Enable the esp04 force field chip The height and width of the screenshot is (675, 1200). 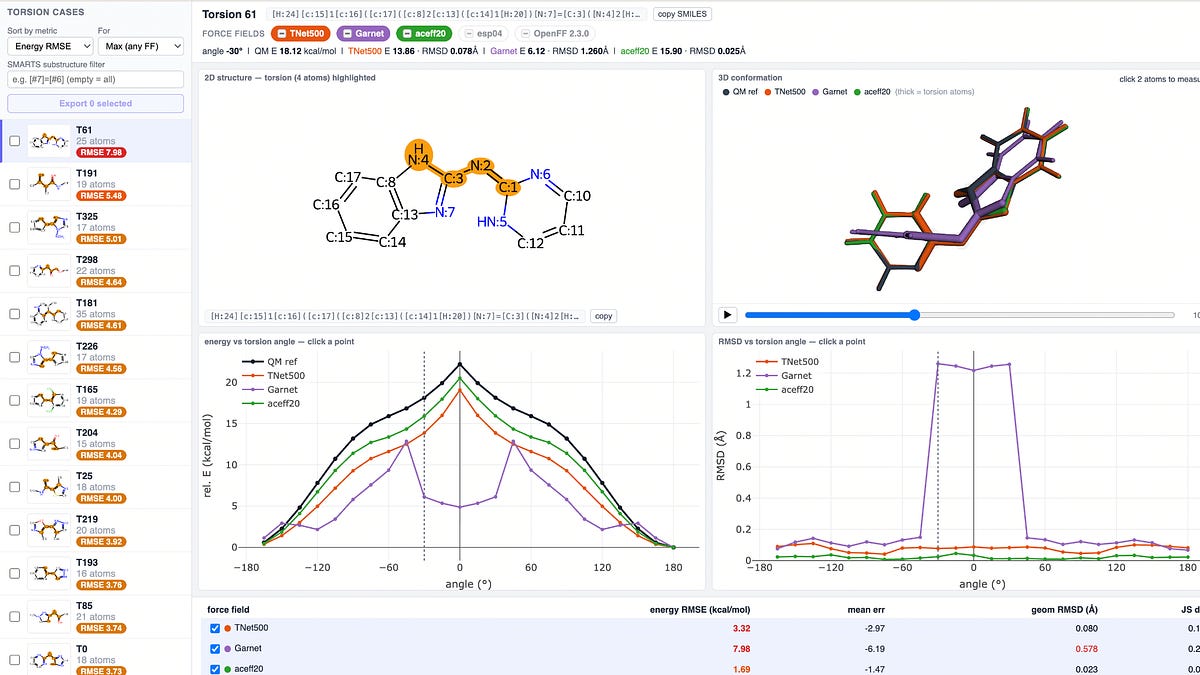point(486,34)
